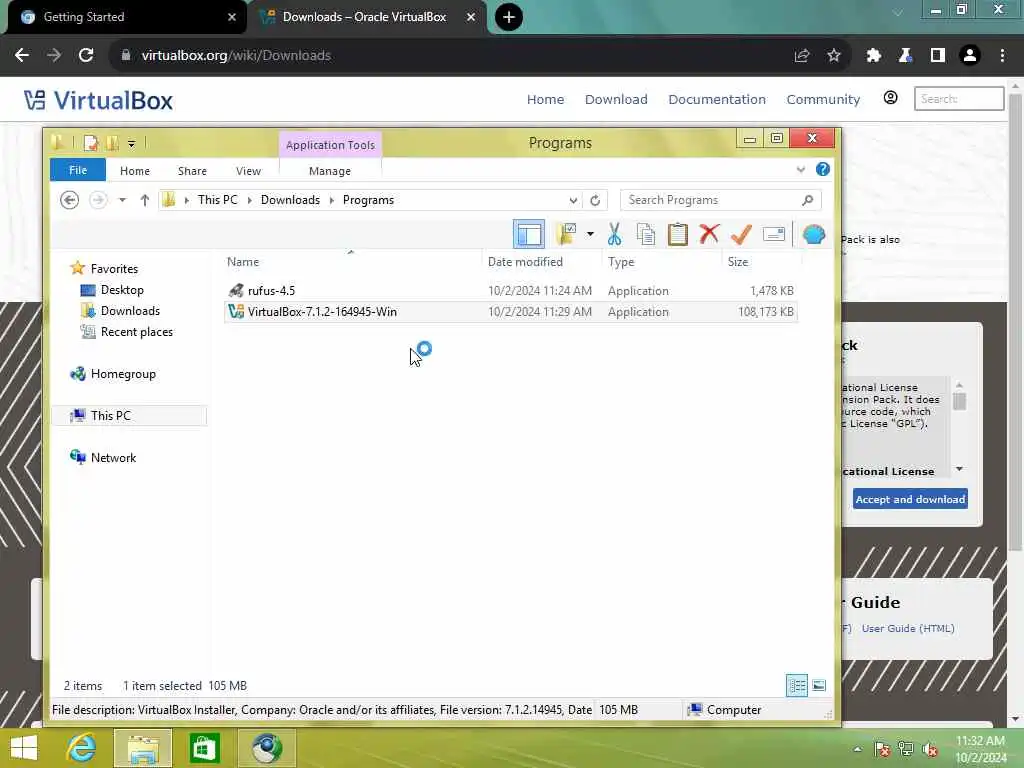This screenshot has height=768, width=1024.
Task: Open Desktop in the navigation pane
Action: point(122,289)
